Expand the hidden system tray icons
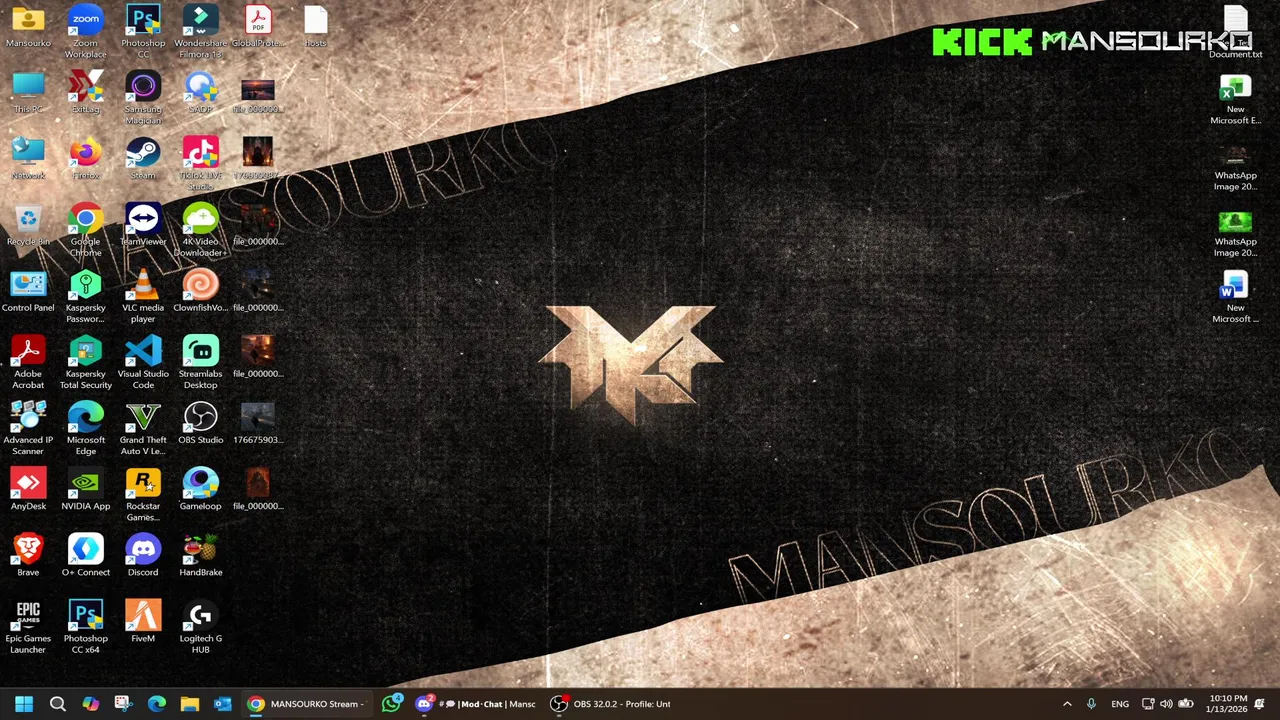The image size is (1280, 720). 1067,704
